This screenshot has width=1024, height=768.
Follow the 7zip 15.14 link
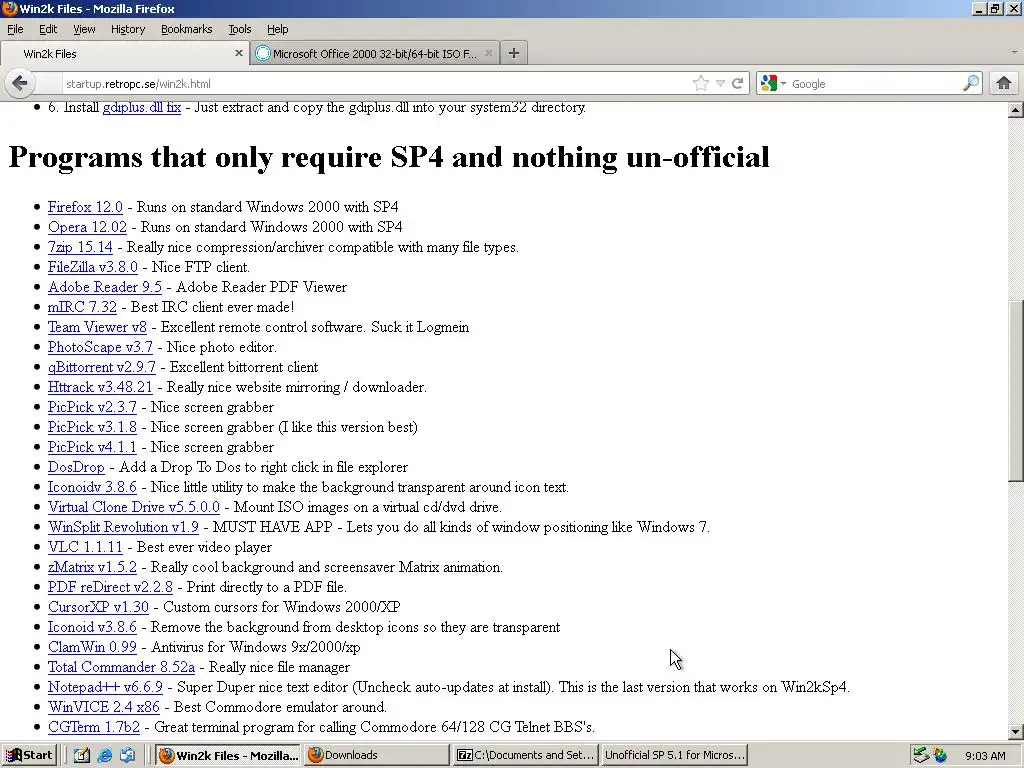(x=80, y=248)
